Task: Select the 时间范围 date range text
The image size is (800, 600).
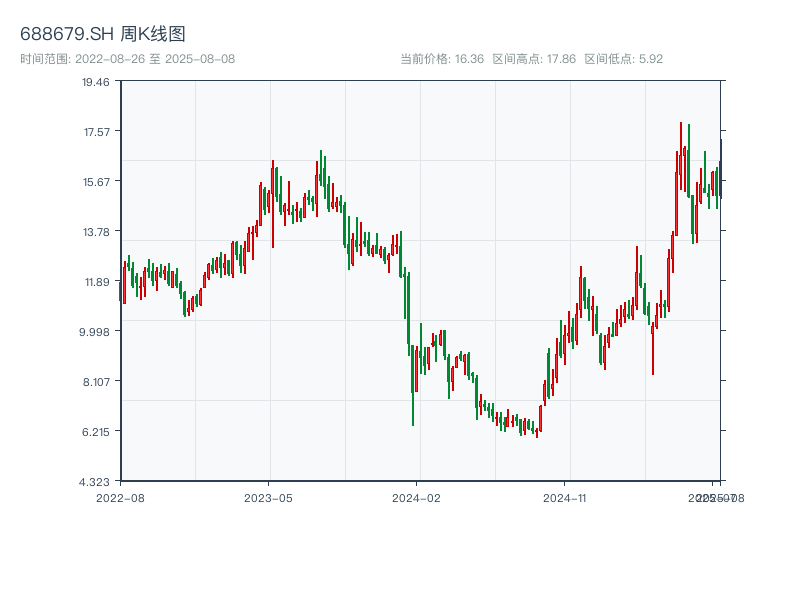Action: [x=128, y=59]
